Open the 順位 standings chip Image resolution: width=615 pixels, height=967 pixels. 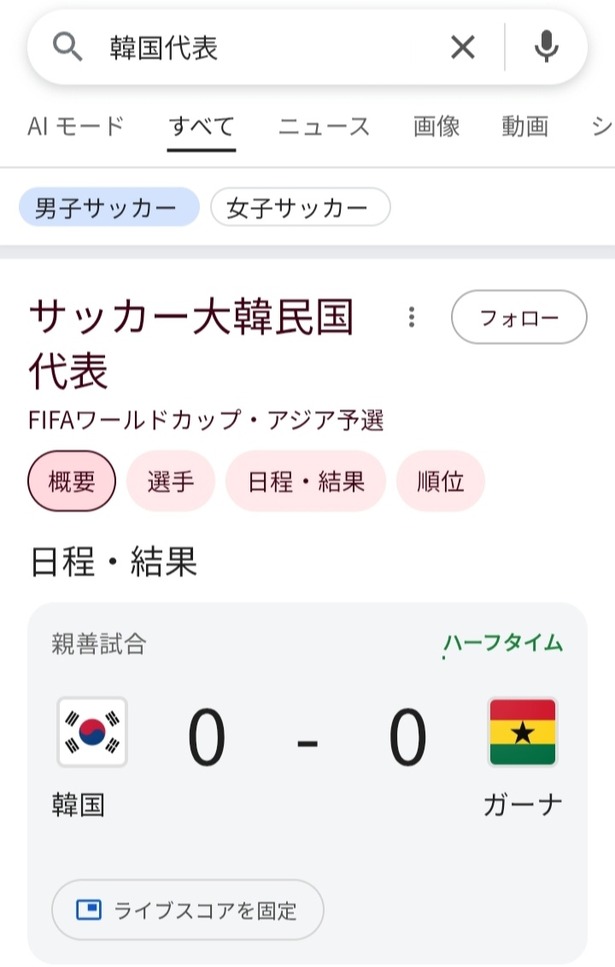tap(441, 481)
